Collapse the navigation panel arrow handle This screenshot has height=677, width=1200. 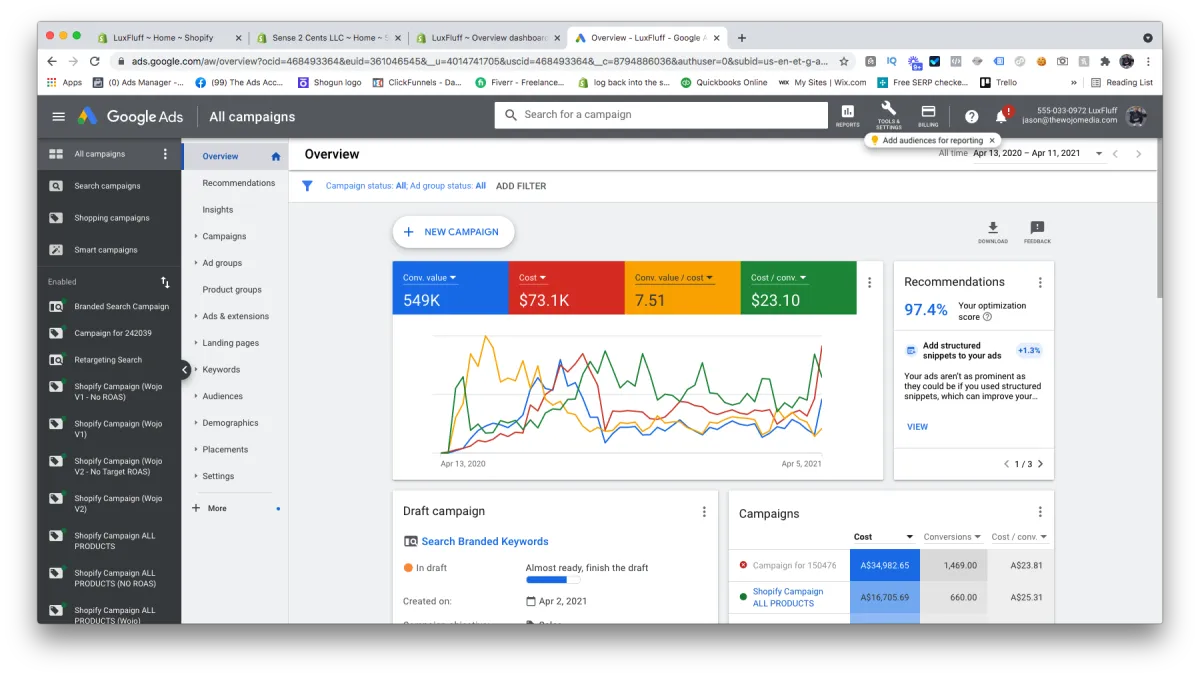click(185, 370)
